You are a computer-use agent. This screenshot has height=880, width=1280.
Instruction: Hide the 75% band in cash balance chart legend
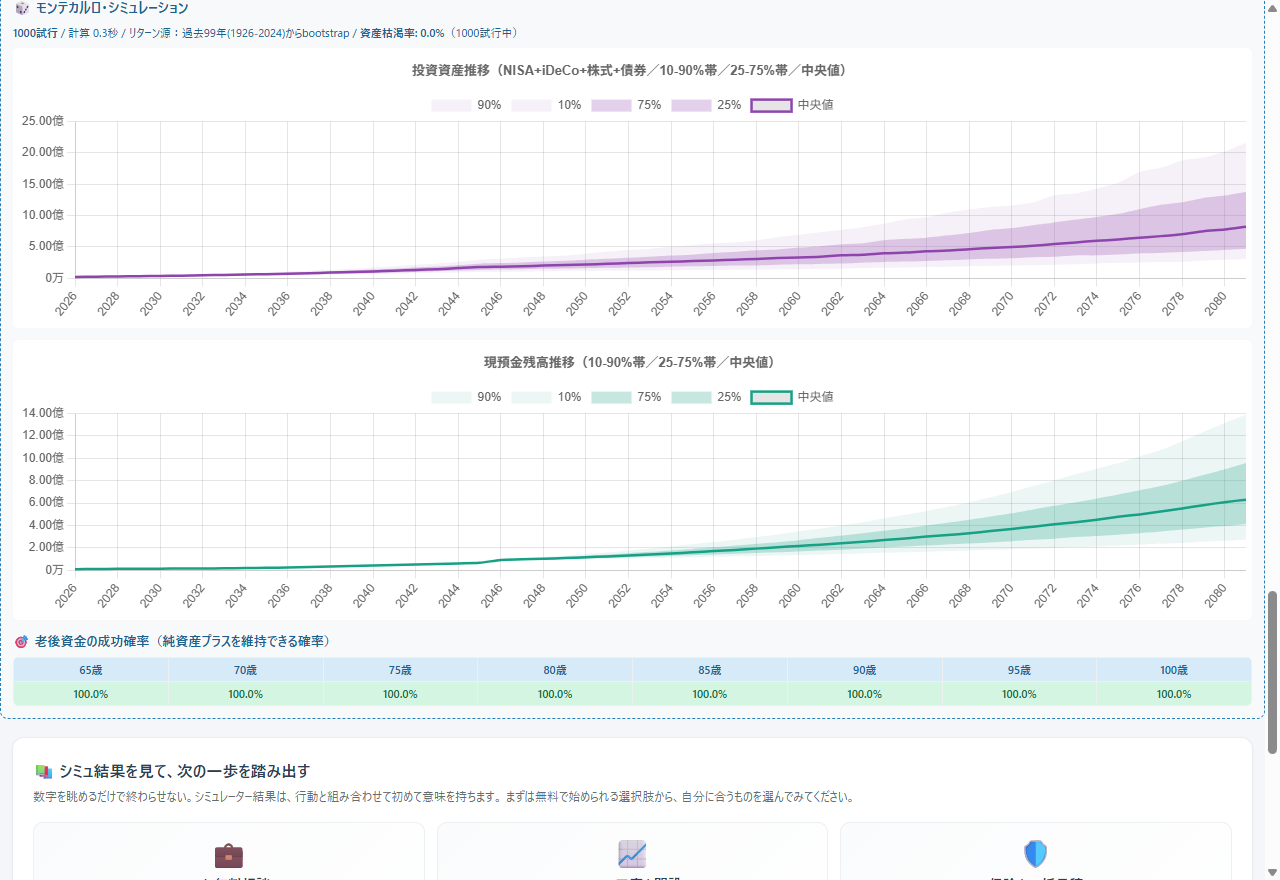tap(626, 397)
